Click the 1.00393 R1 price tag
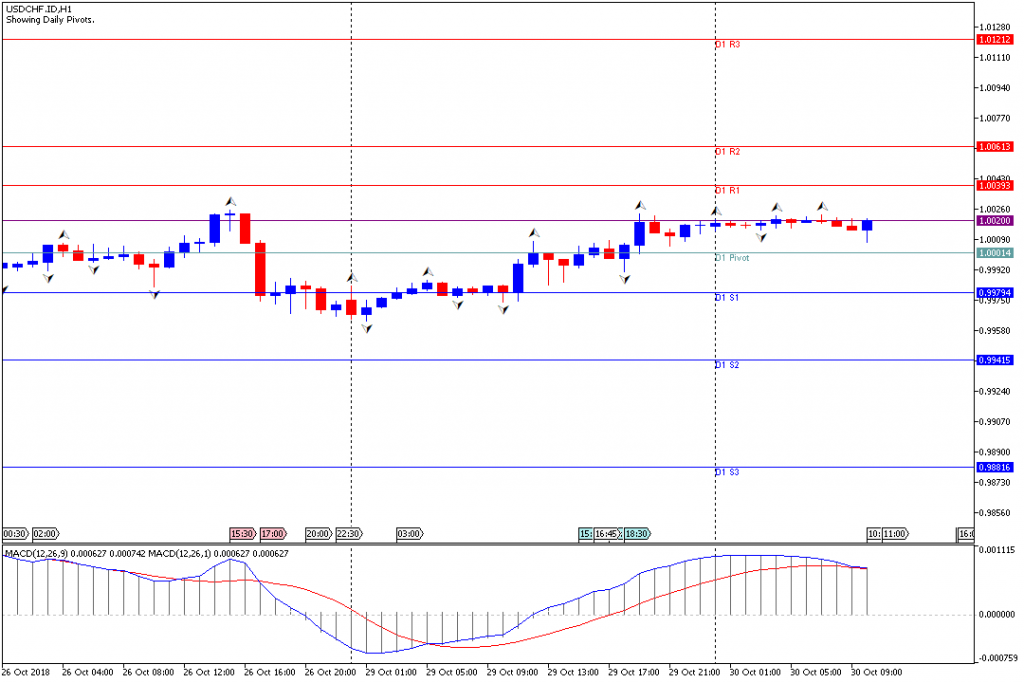1024x683 pixels. point(994,186)
